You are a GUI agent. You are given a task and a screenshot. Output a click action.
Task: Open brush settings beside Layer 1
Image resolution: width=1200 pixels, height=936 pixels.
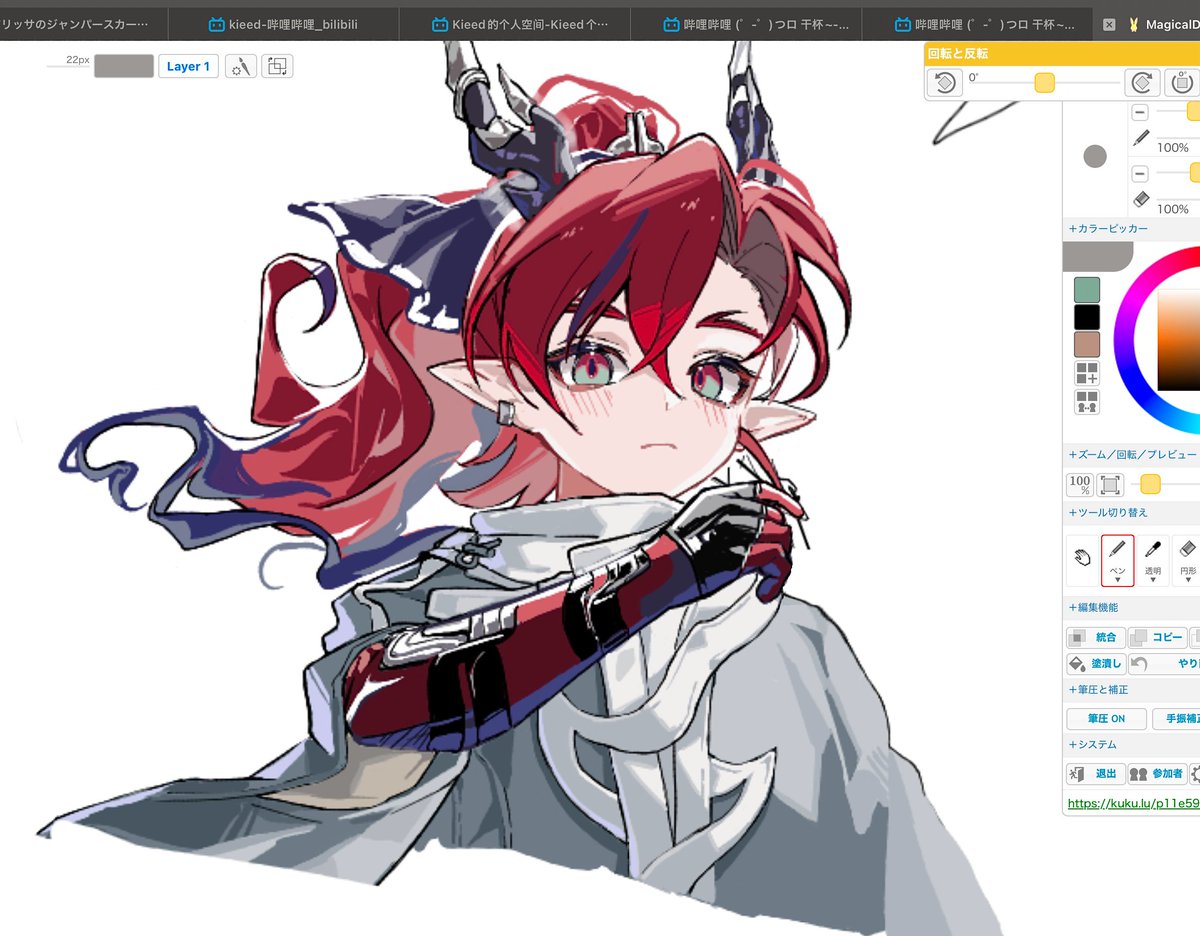[x=240, y=66]
